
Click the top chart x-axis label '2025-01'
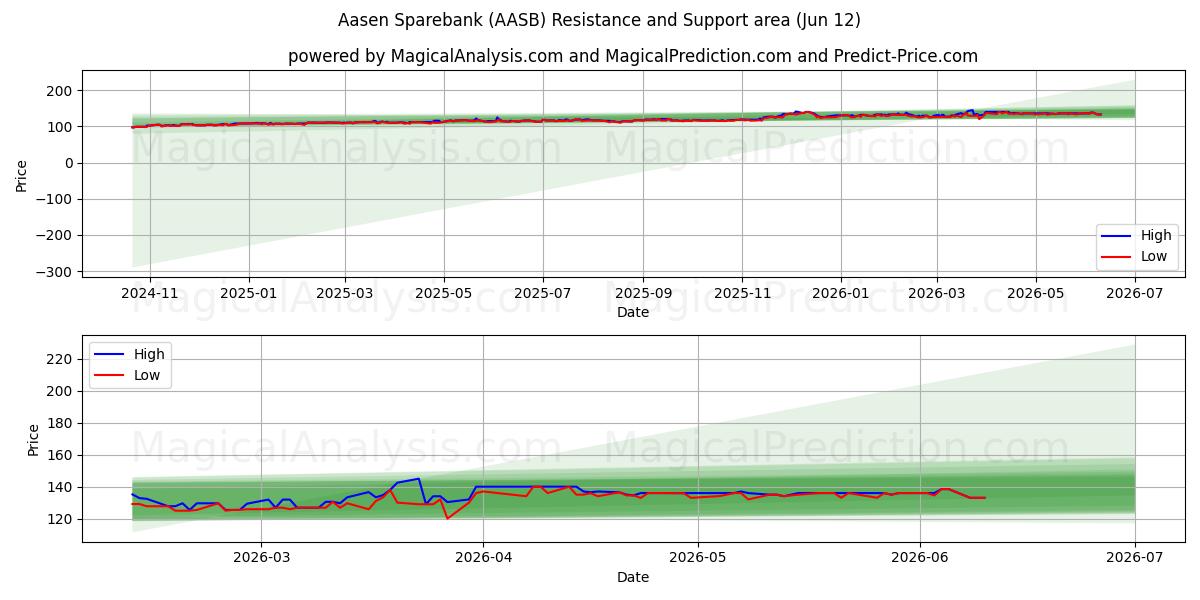(x=248, y=294)
